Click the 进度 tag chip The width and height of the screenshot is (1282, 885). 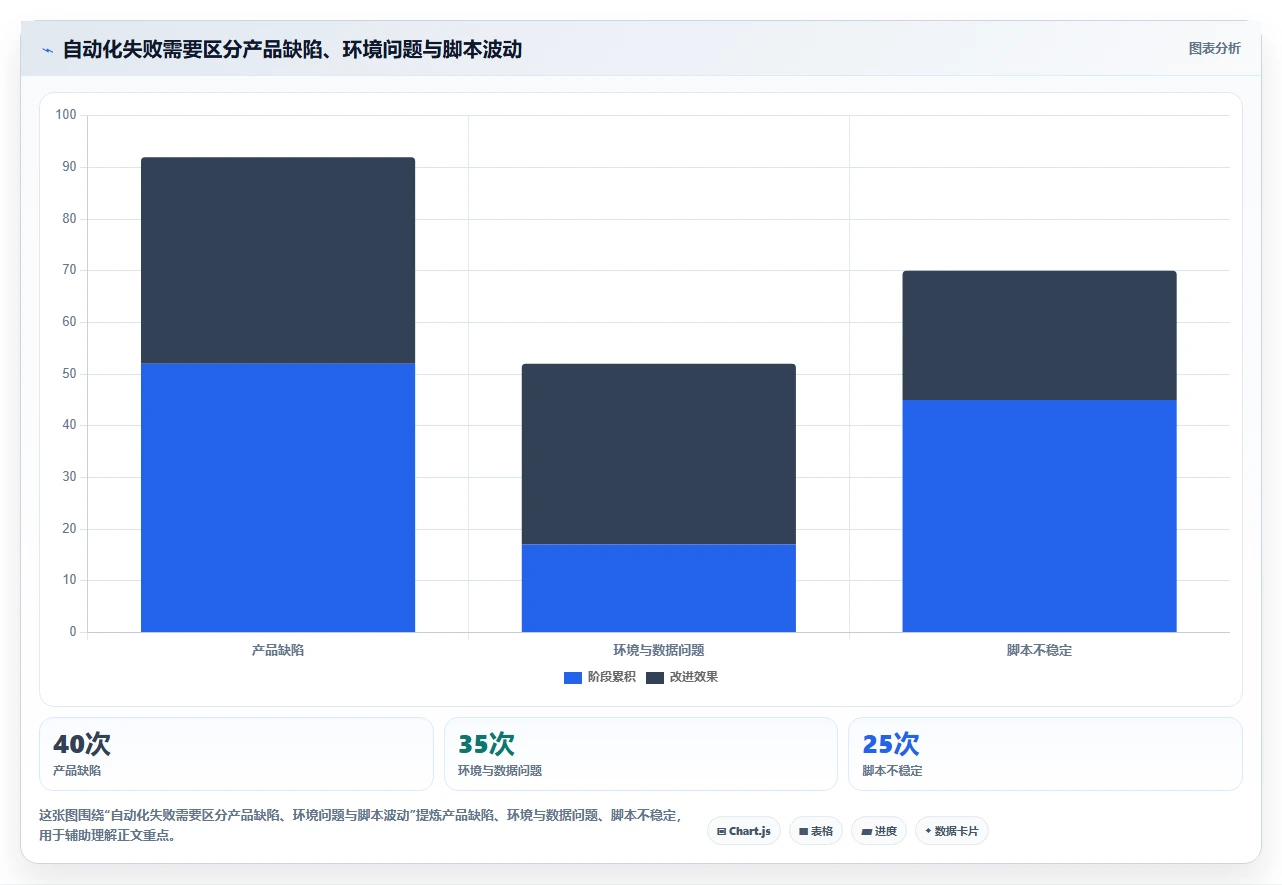(x=879, y=831)
